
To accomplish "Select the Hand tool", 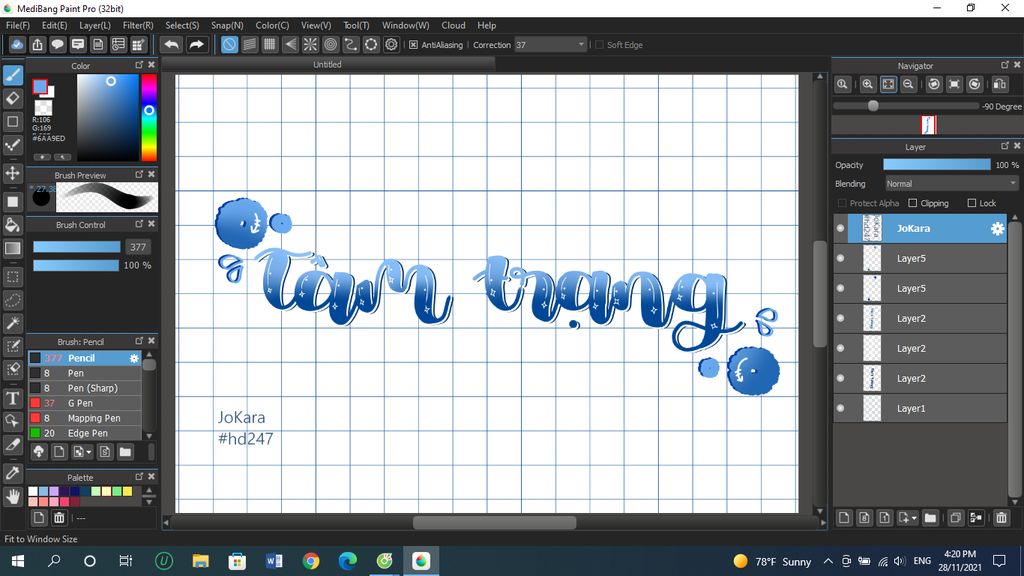I will click(13, 496).
